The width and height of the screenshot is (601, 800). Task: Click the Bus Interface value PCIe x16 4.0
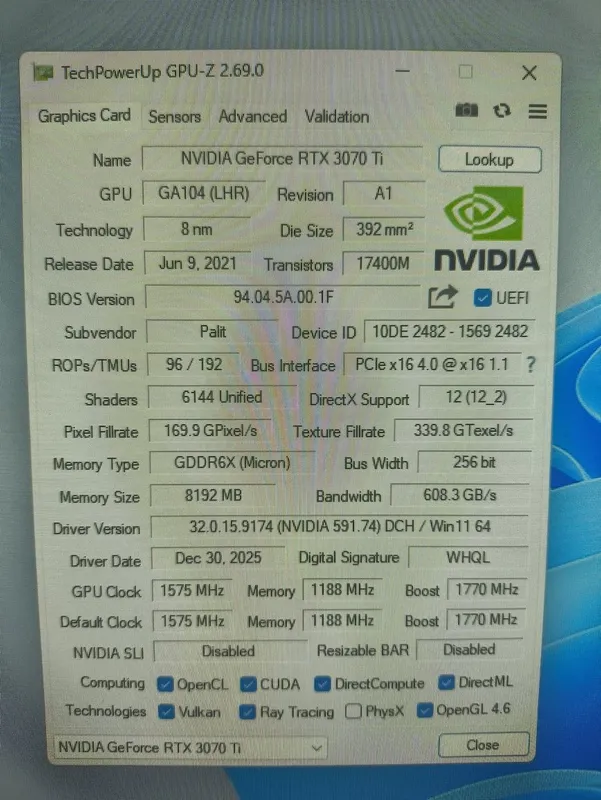tap(433, 364)
